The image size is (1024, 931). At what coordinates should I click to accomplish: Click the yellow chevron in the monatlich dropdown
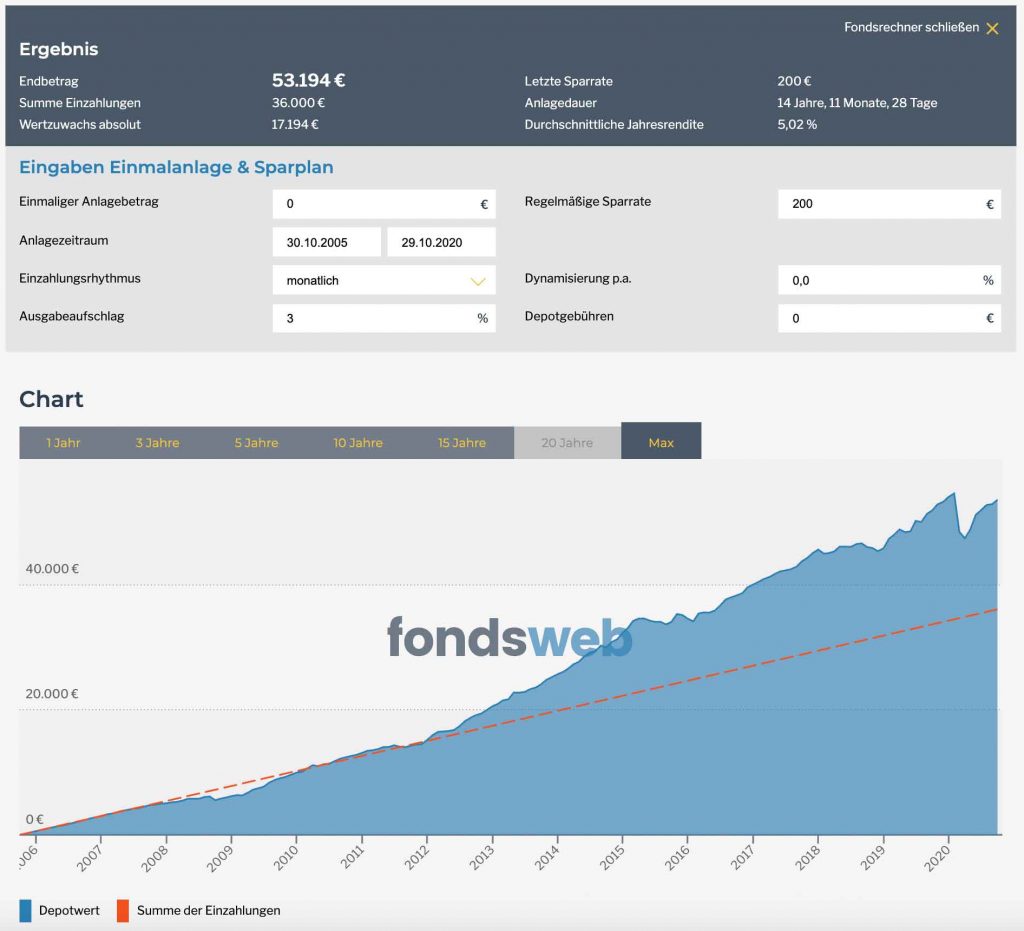coord(478,281)
